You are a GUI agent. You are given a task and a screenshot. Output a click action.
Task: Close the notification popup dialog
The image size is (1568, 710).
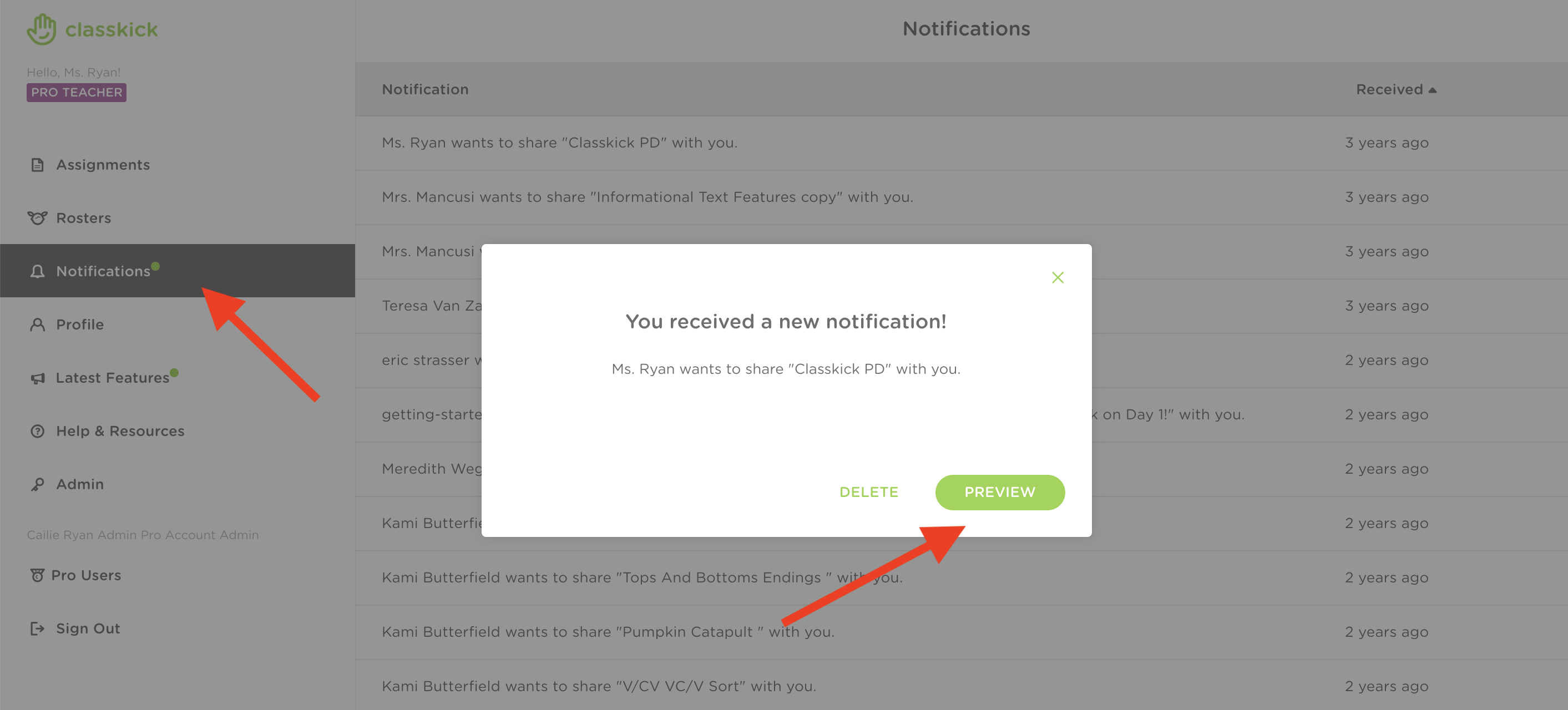[1058, 277]
